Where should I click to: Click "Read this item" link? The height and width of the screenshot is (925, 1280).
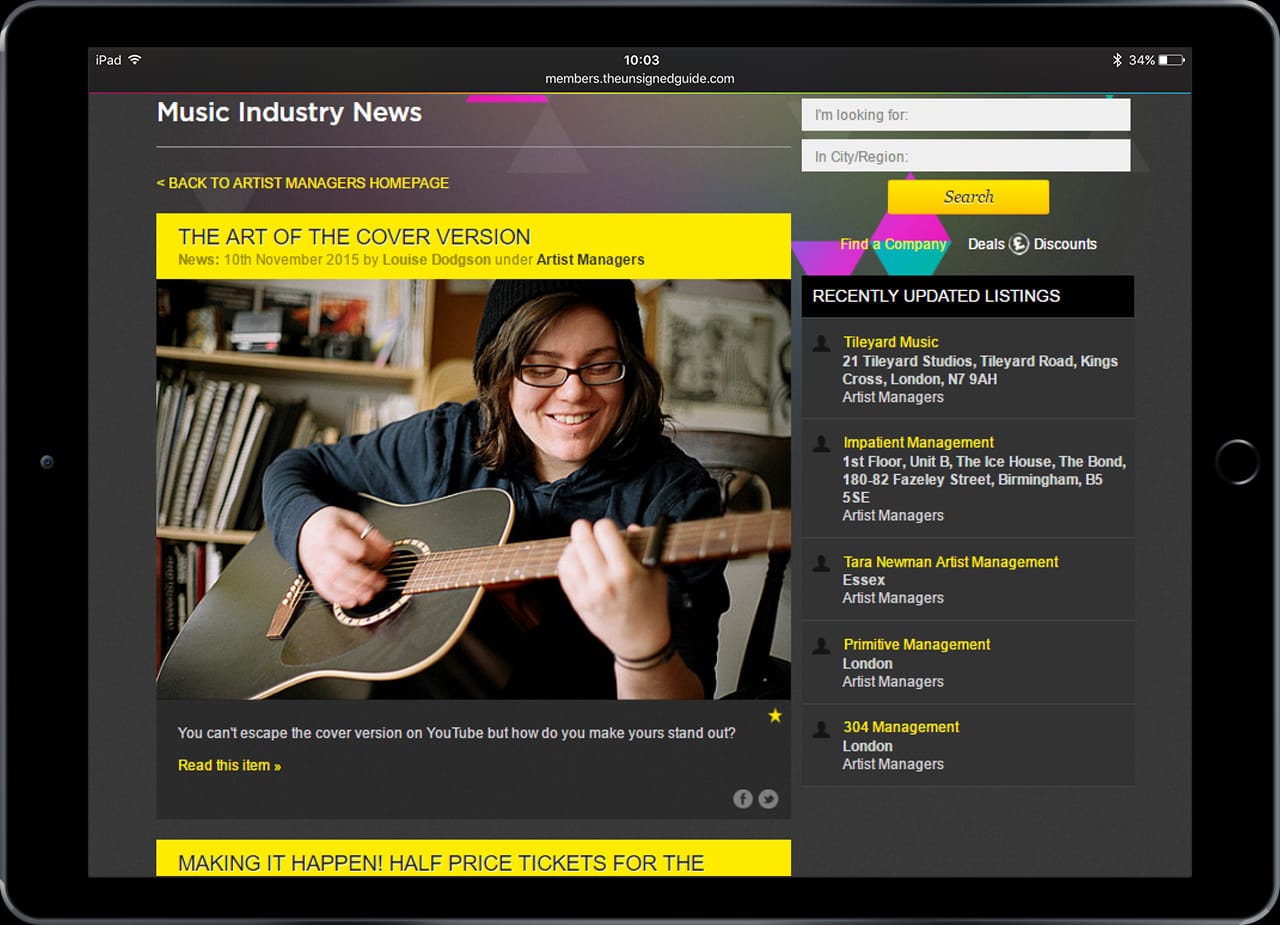[229, 765]
